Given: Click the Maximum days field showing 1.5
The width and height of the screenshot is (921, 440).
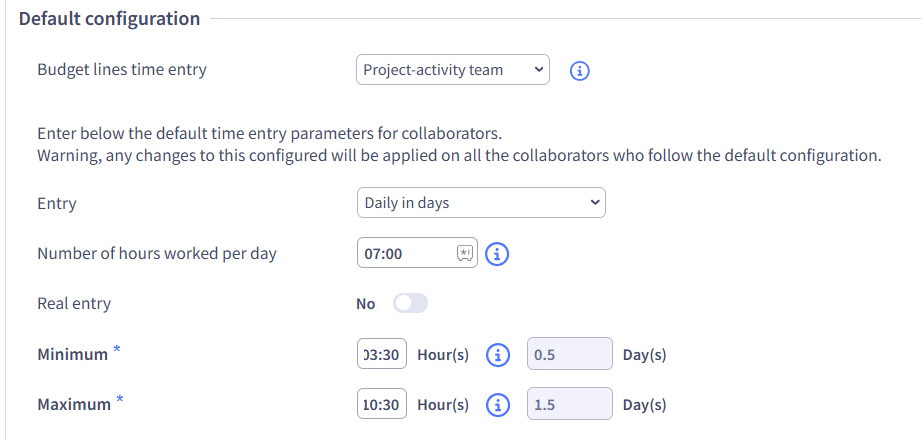Looking at the screenshot, I should [569, 405].
